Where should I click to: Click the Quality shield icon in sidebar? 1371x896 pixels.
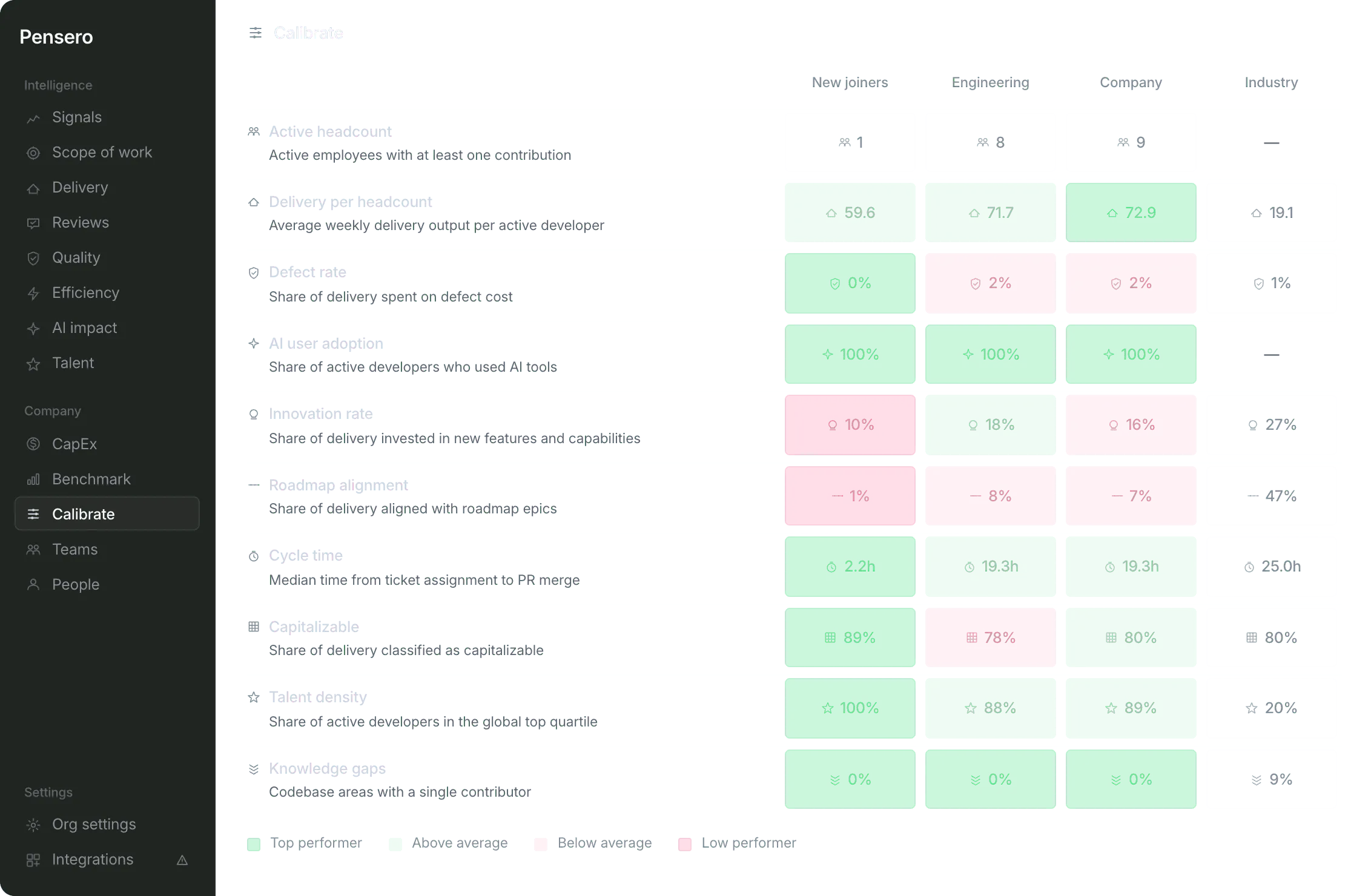pos(33,259)
